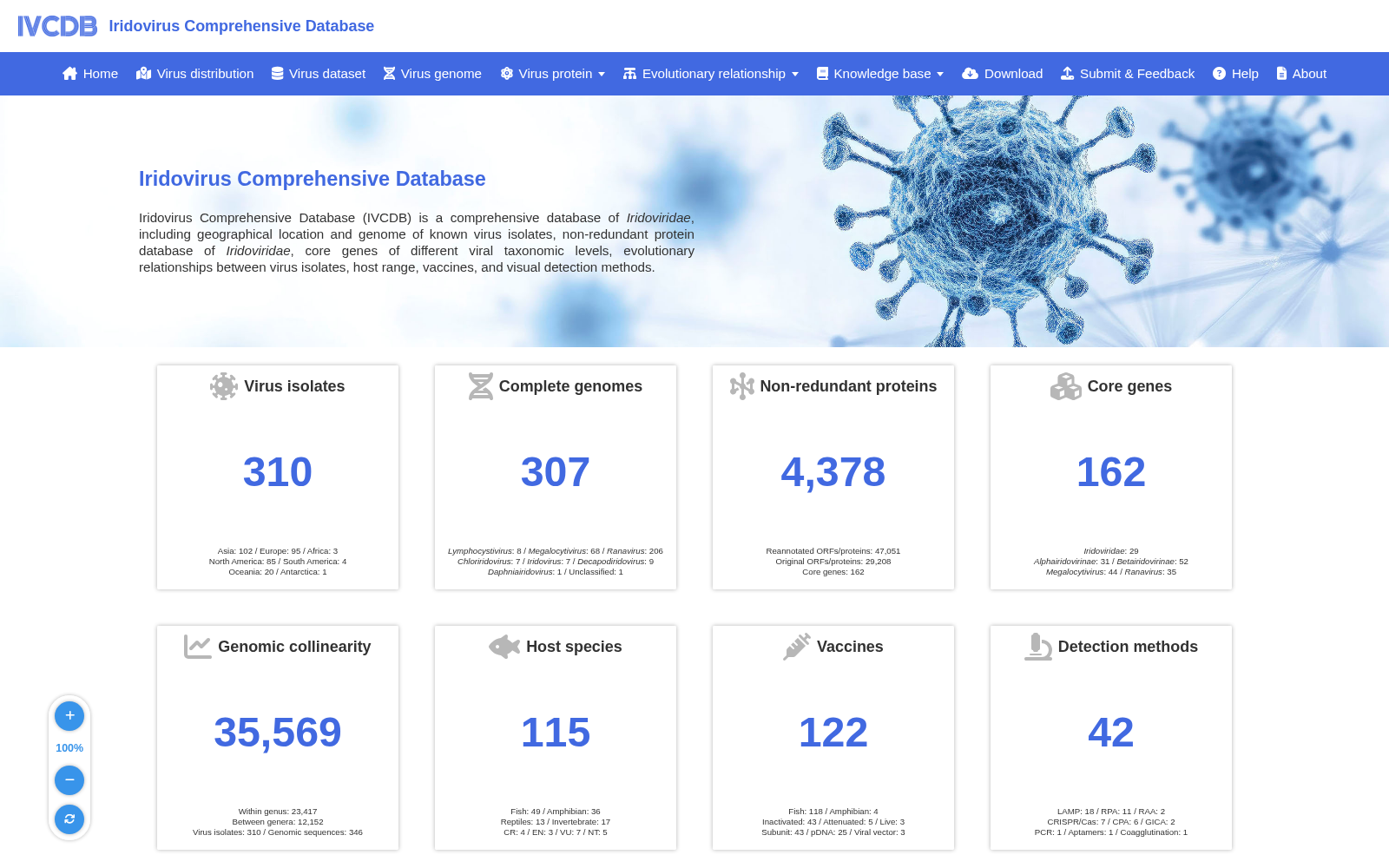Click the Knowledge base book icon
This screenshot has width=1389, height=868.
(822, 74)
